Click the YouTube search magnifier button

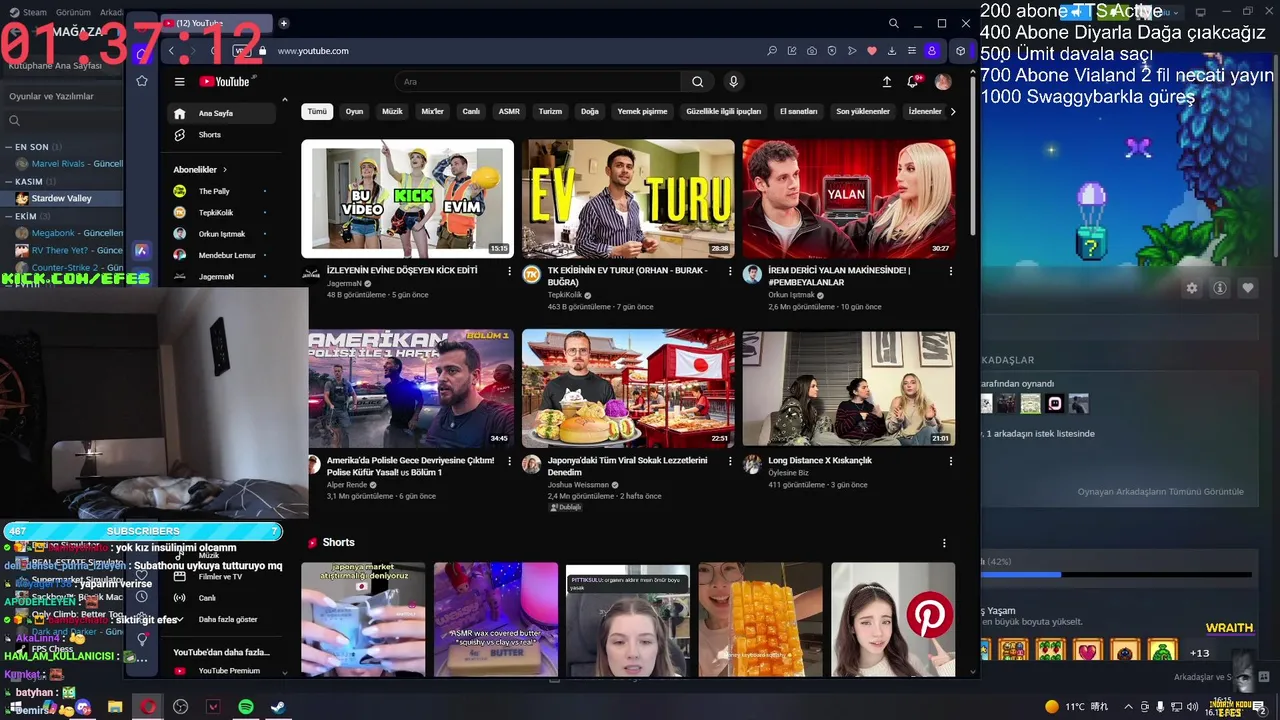pos(698,82)
